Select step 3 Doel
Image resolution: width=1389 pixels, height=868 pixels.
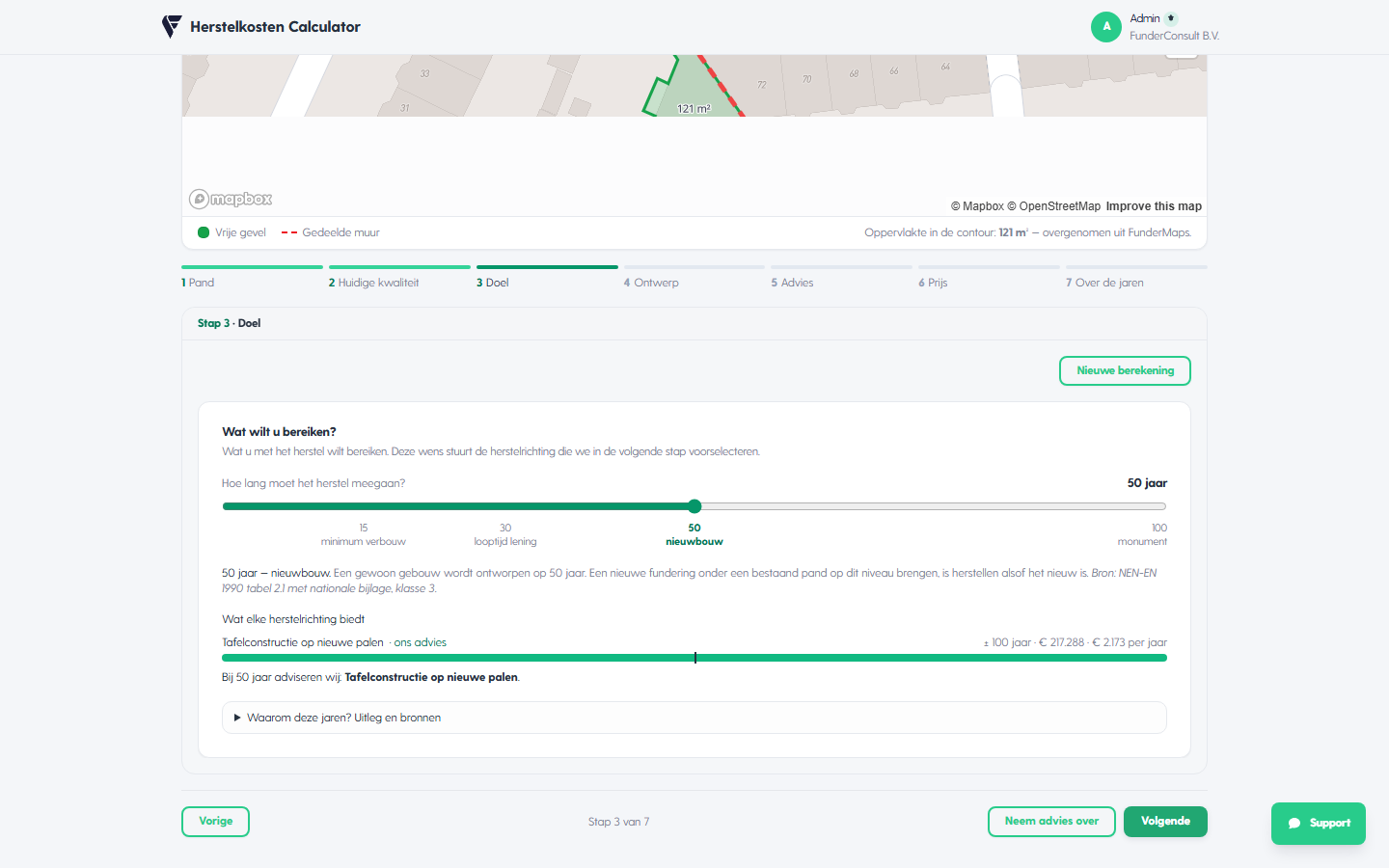(x=547, y=276)
